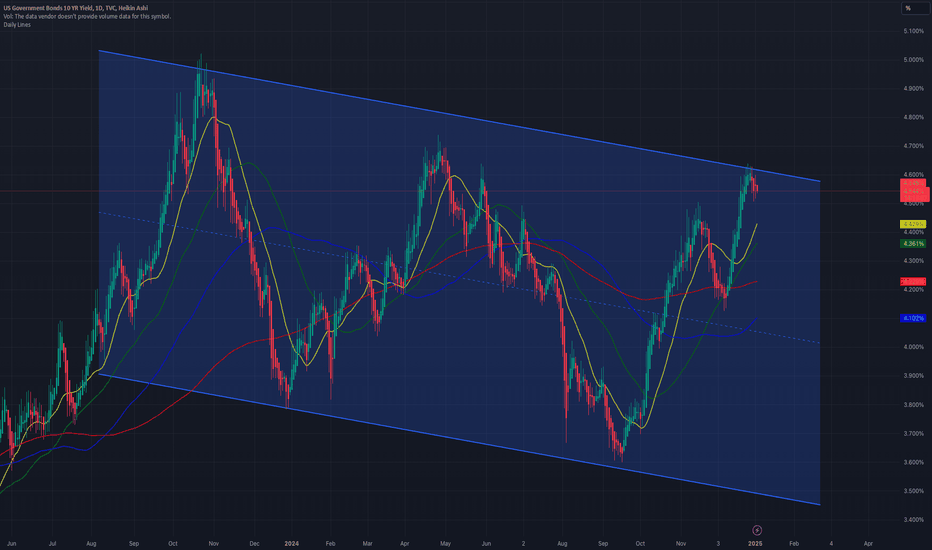Screen dimensions: 932x550
Task: Click the red moving-average tag near 4.200%
Action: [x=913, y=281]
